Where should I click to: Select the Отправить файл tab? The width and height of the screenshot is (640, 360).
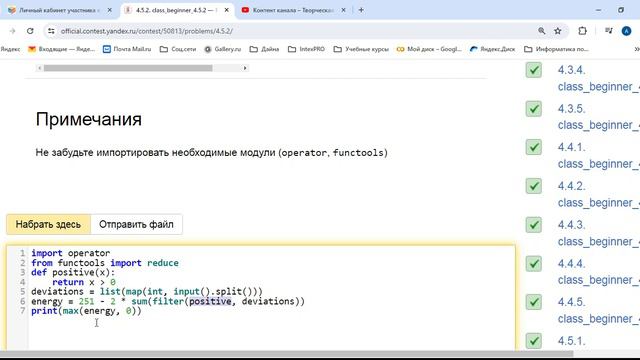click(136, 224)
